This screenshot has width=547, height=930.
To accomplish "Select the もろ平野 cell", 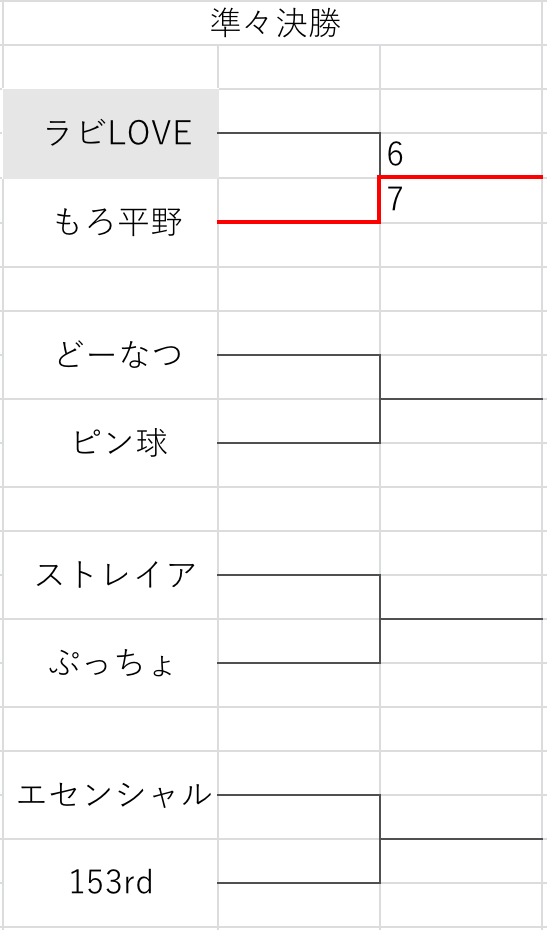I will click(111, 222).
